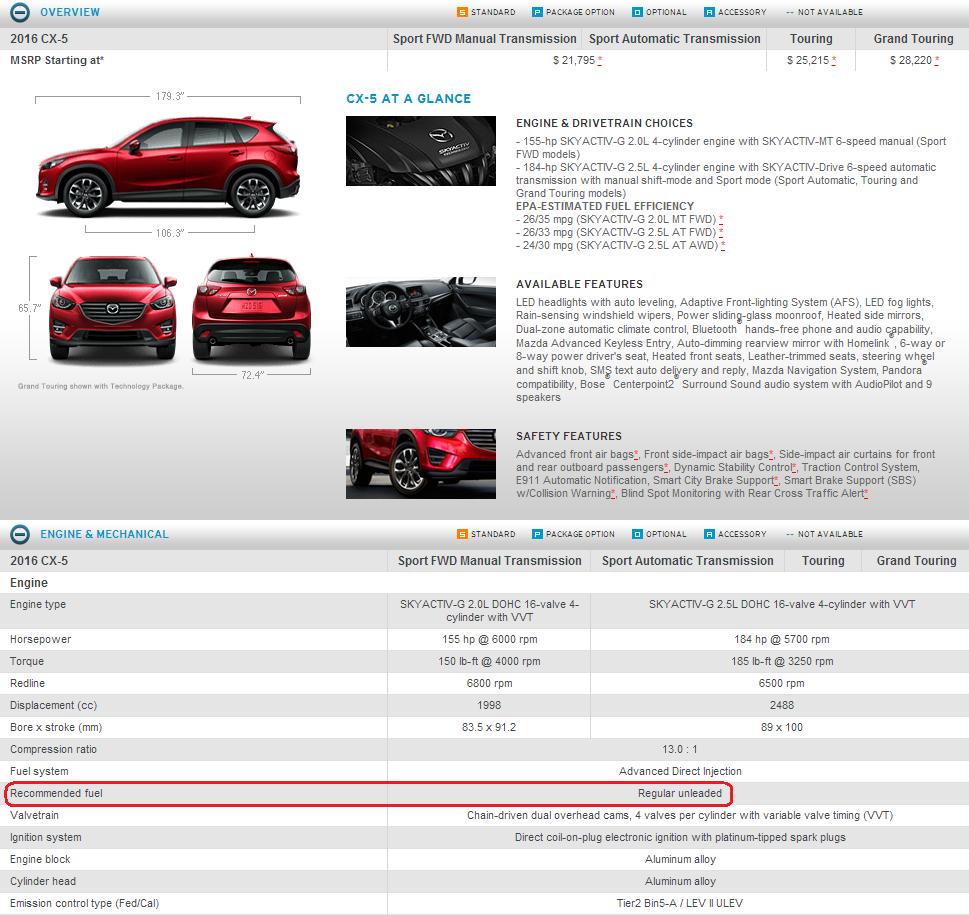Click the red CX-5 front wheel thumbnail
This screenshot has height=915, width=969.
421,464
